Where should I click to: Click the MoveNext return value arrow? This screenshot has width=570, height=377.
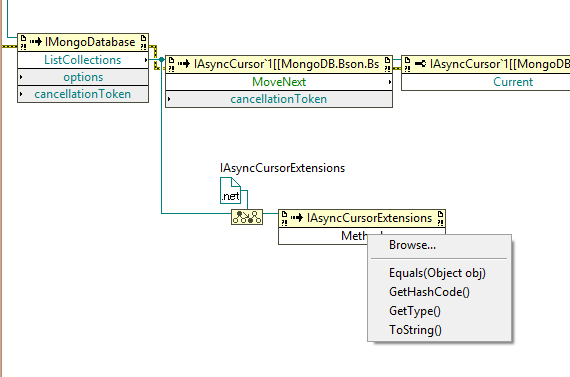tap(390, 82)
